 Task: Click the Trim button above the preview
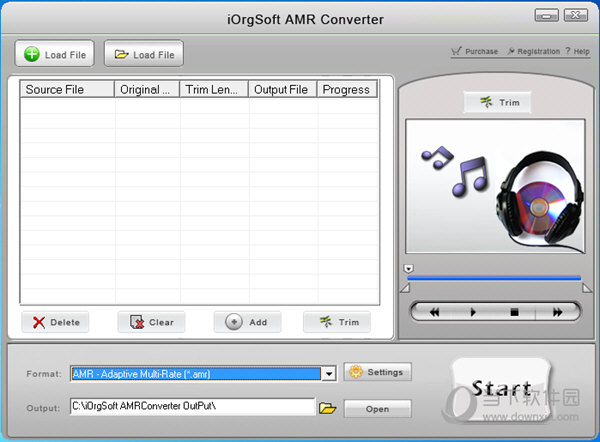pos(497,102)
